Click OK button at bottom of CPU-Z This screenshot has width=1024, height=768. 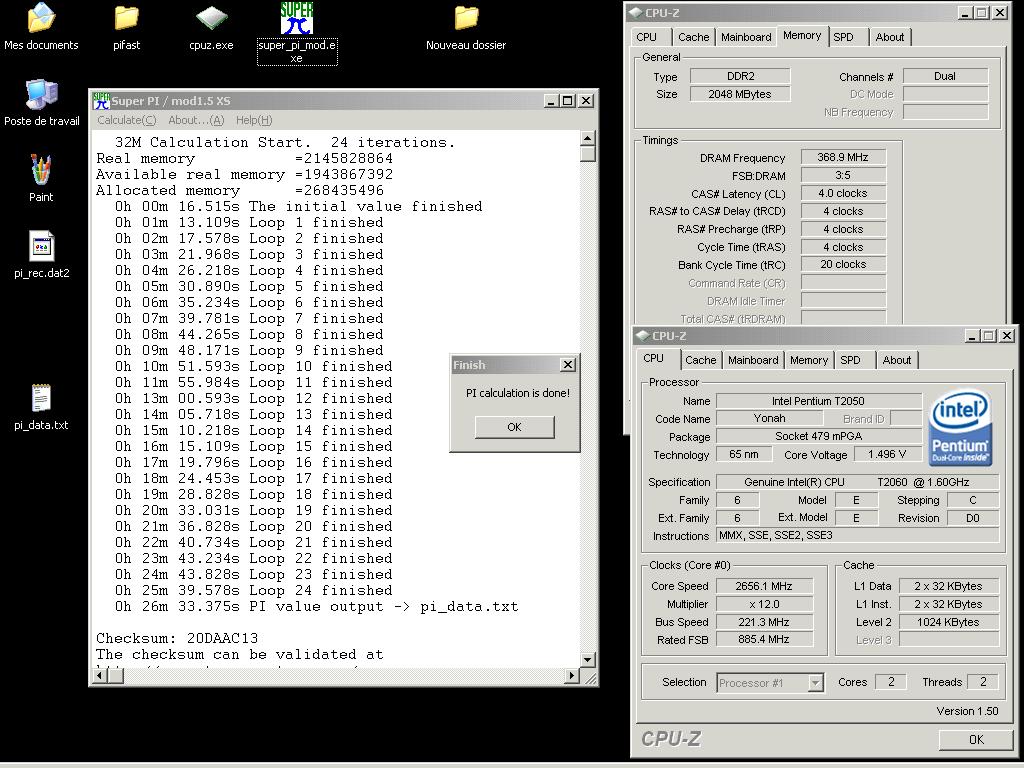(x=976, y=739)
